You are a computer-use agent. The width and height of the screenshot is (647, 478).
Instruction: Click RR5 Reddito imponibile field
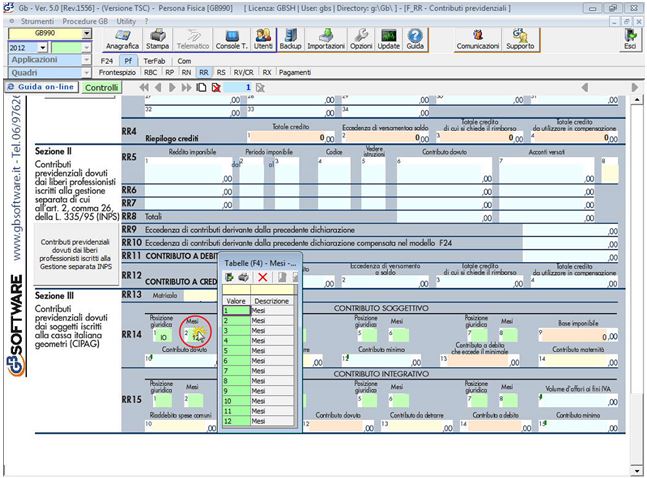189,170
